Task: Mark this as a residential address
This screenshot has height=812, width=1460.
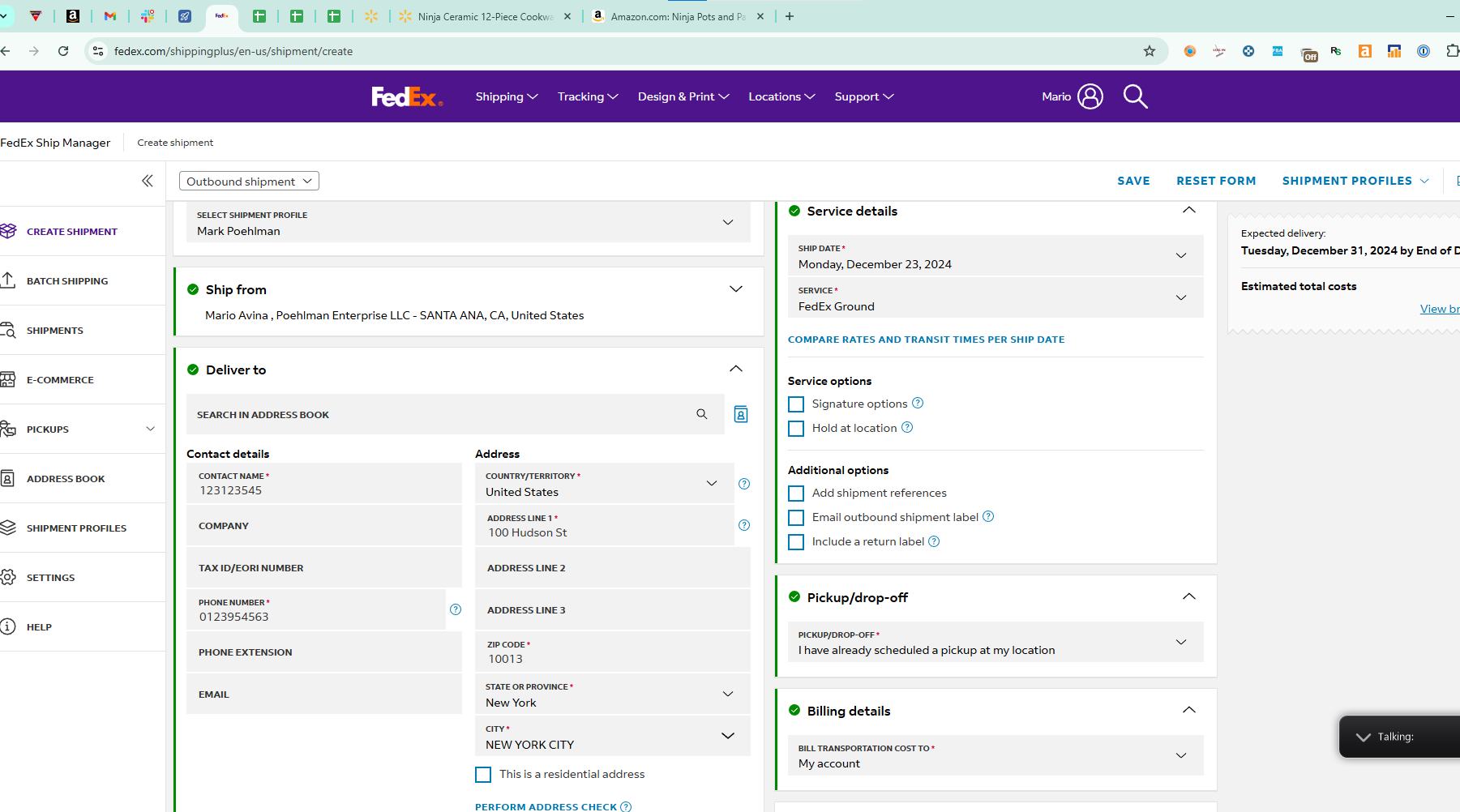Action: 483,774
